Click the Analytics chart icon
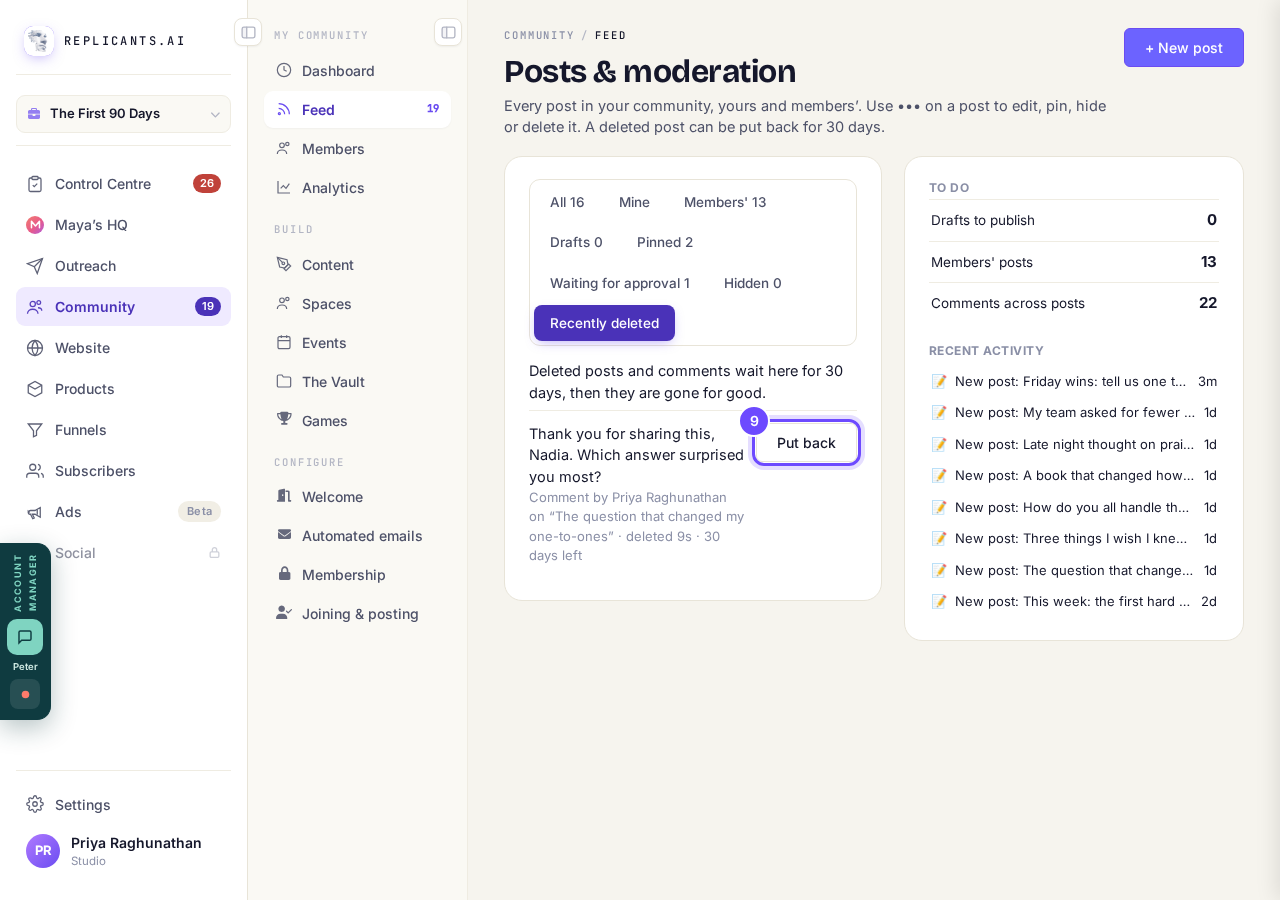Viewport: 1280px width, 900px height. 284,187
